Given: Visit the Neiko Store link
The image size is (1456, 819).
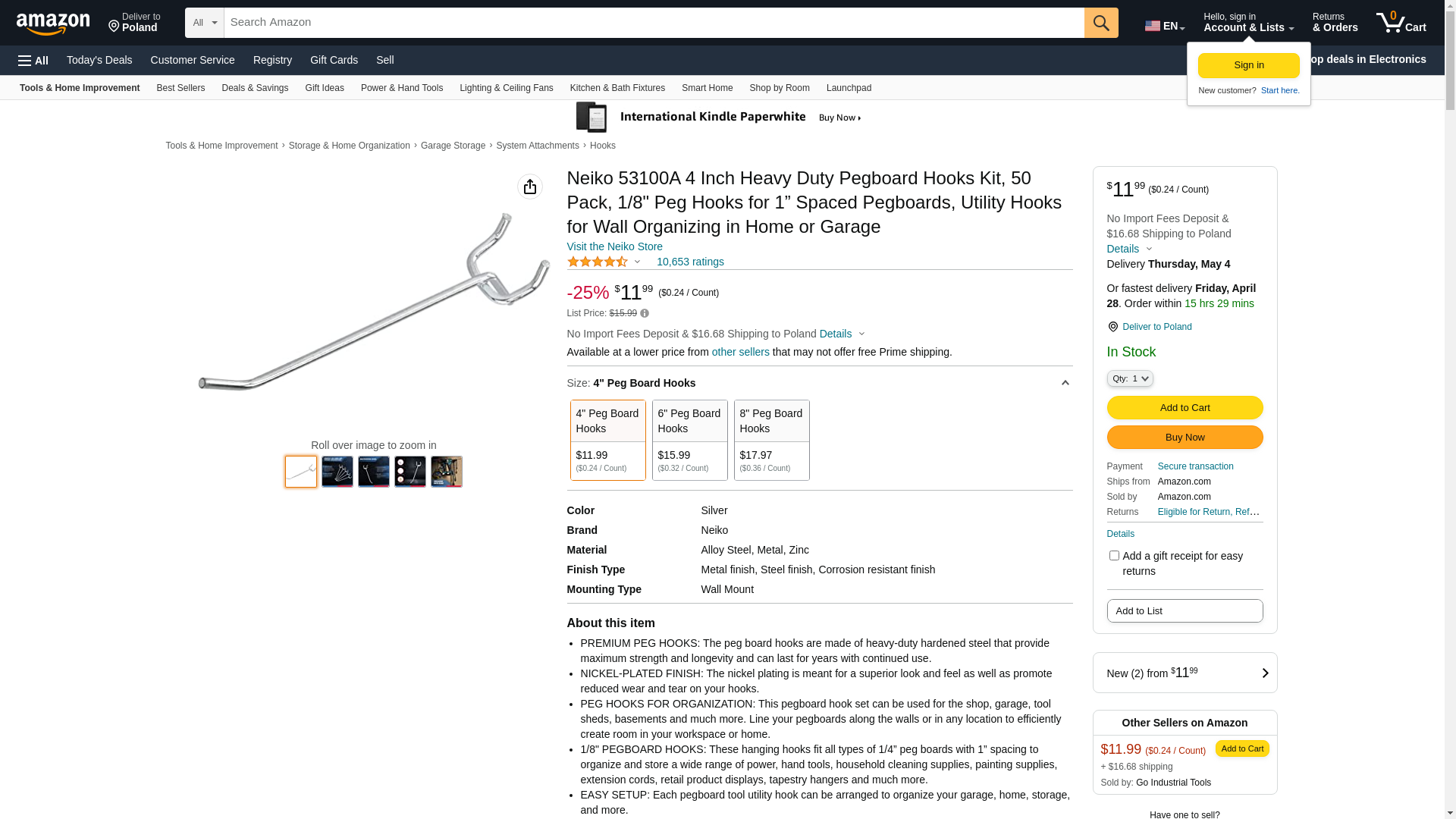Looking at the screenshot, I should pyautogui.click(x=614, y=246).
